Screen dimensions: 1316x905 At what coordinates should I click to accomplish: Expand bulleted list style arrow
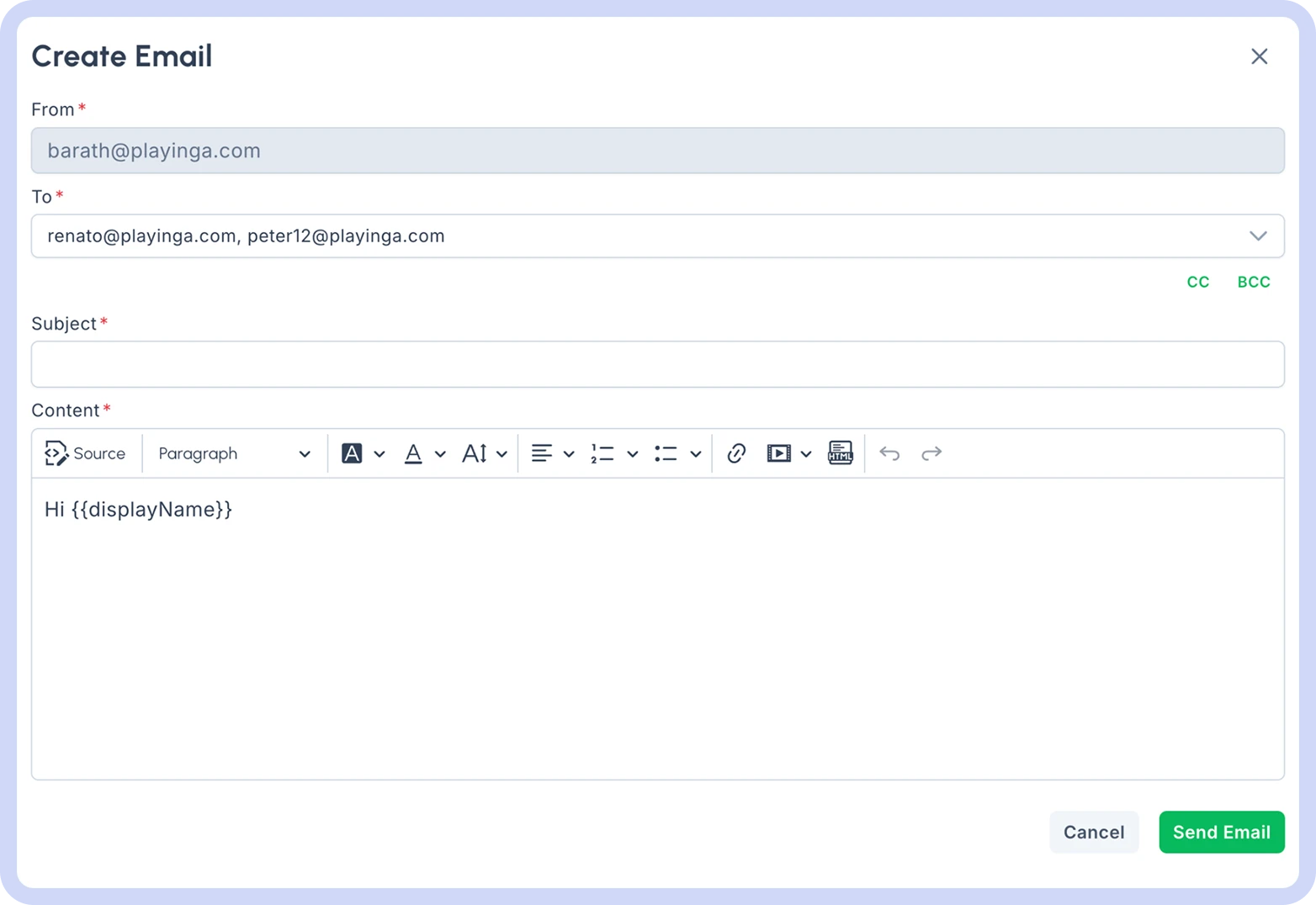pyautogui.click(x=696, y=454)
